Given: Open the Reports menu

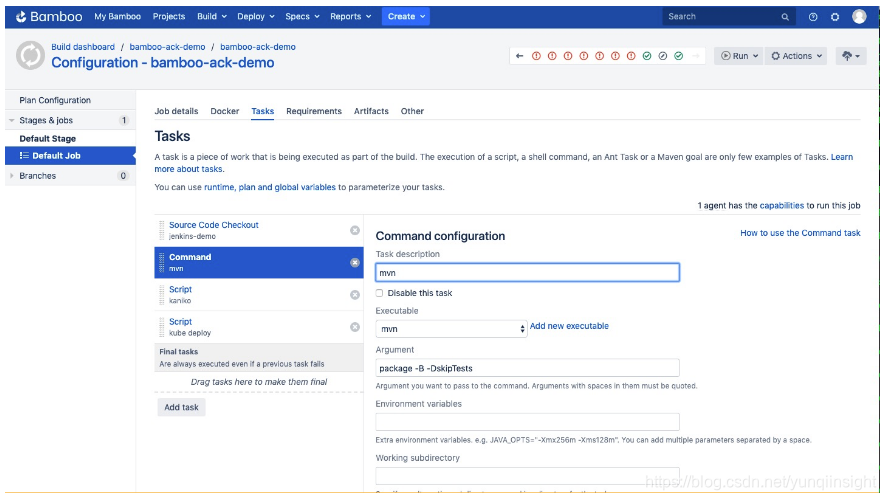Looking at the screenshot, I should [351, 16].
